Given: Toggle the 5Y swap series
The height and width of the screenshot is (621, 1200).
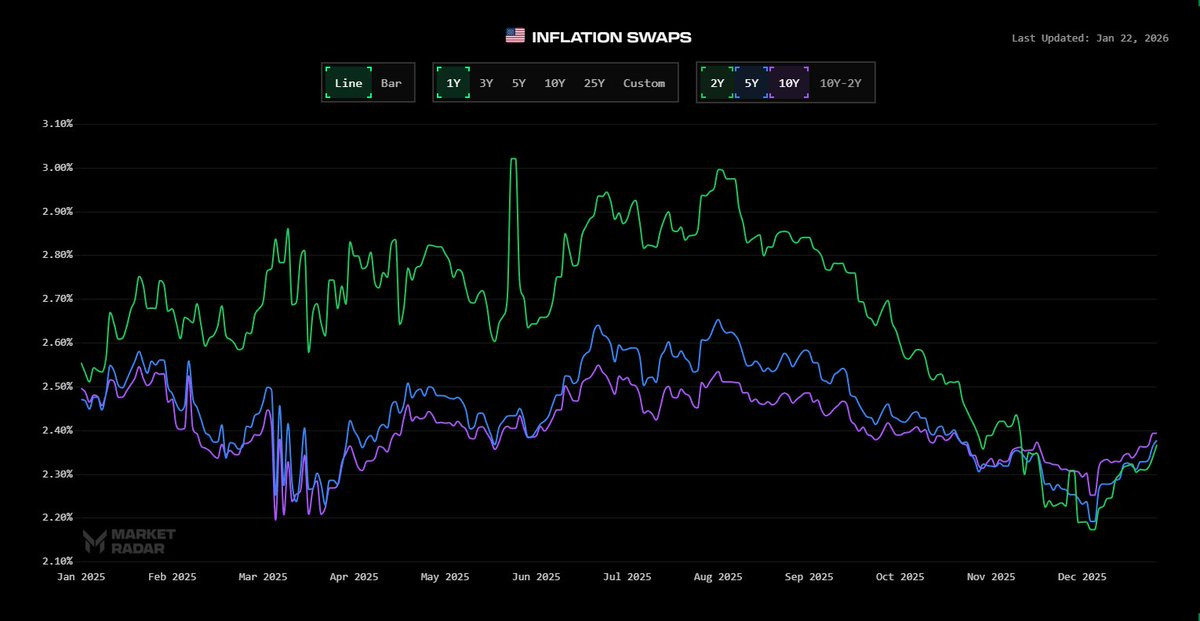Looking at the screenshot, I should pyautogui.click(x=751, y=83).
